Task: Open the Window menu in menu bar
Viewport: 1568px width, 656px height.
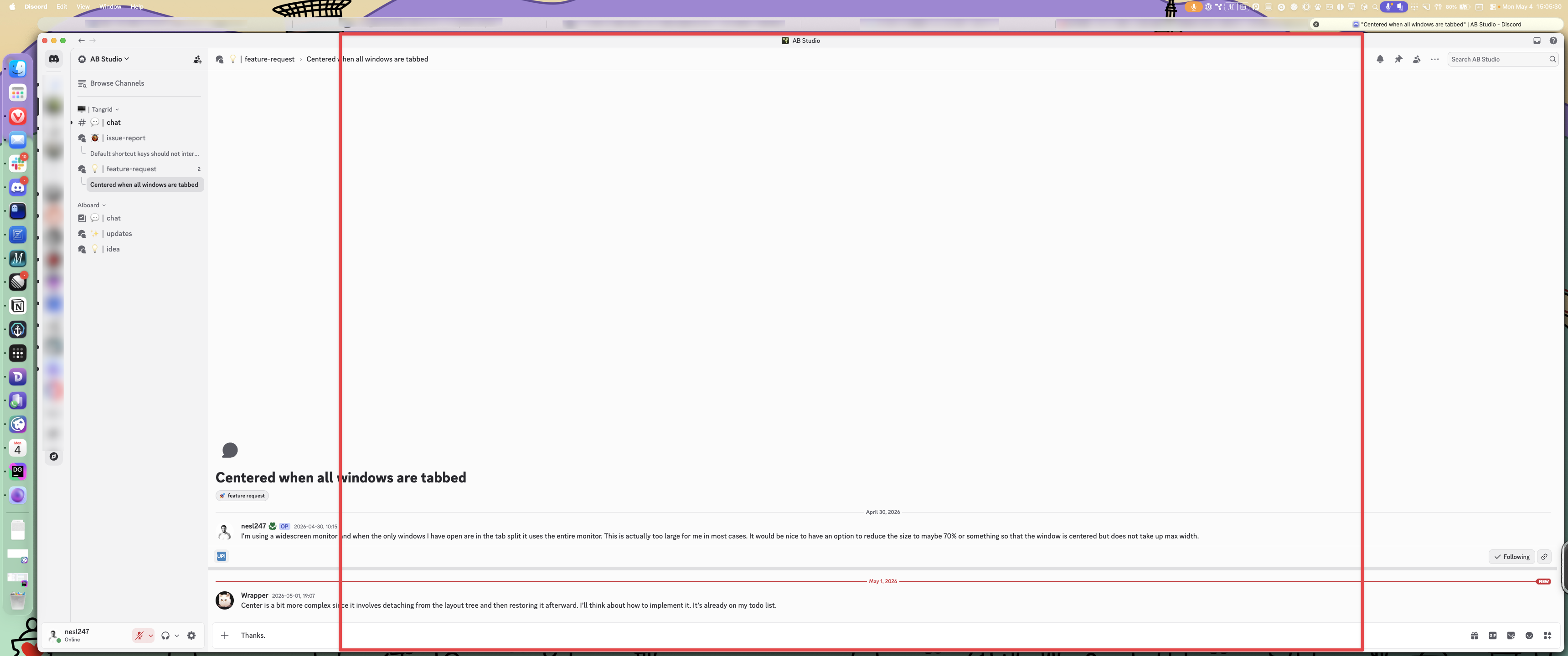Action: point(110,7)
